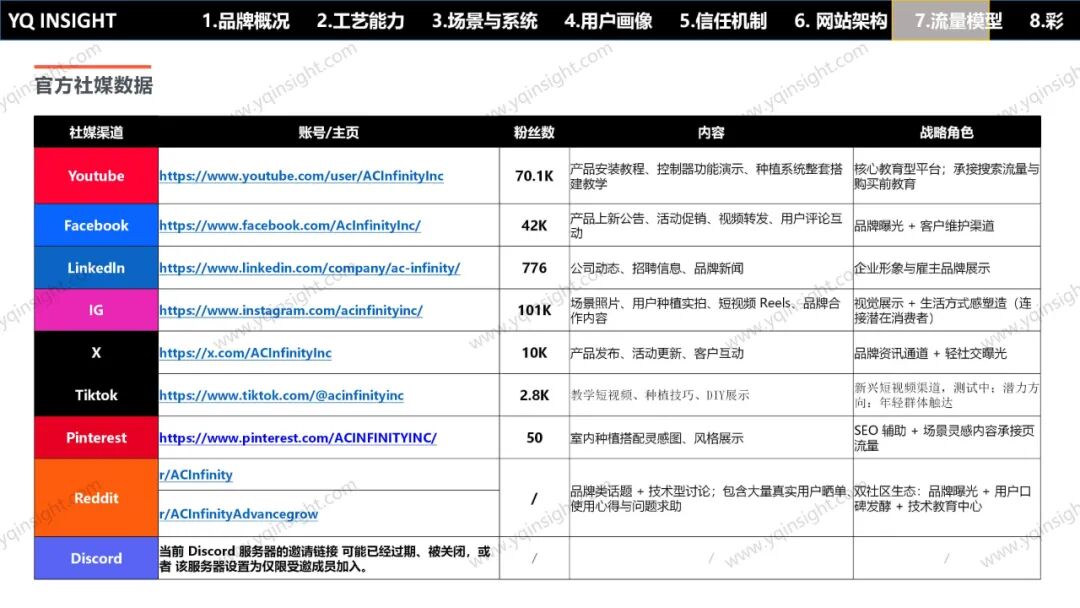The image size is (1080, 608).
Task: Switch to the 2.工艺能力 tab
Action: (360, 21)
